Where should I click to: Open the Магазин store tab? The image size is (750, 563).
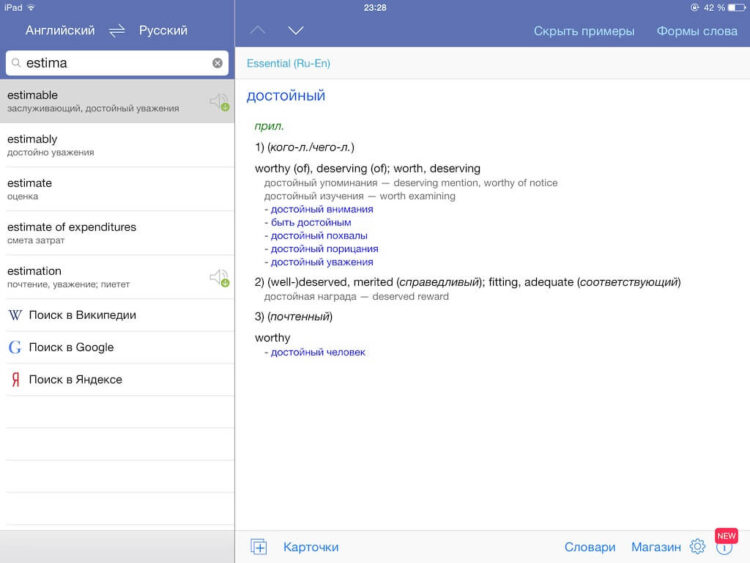(656, 547)
